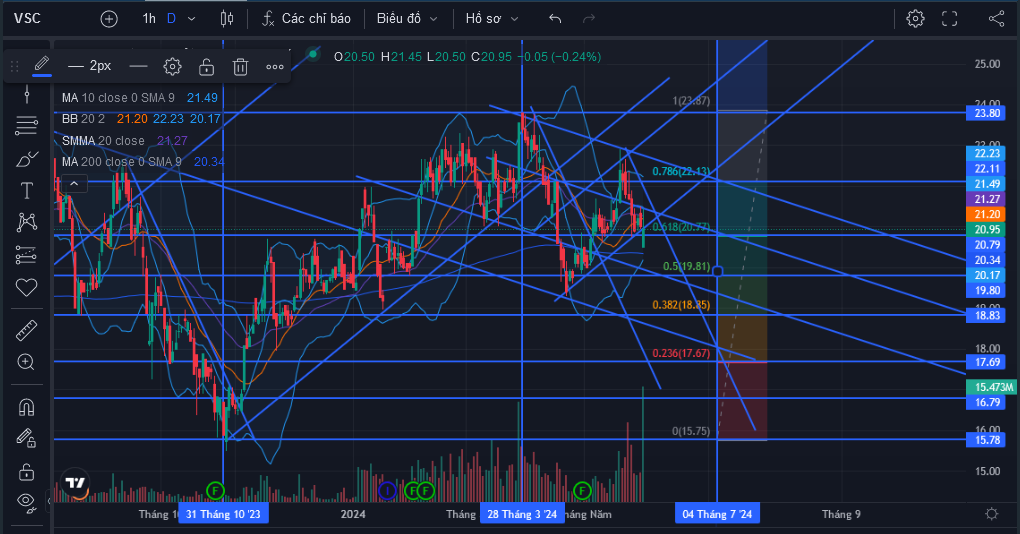Viewport: 1020px width, 534px height.
Task: Click the 0.786(22.13) Fibonacci level label
Action: [x=681, y=171]
